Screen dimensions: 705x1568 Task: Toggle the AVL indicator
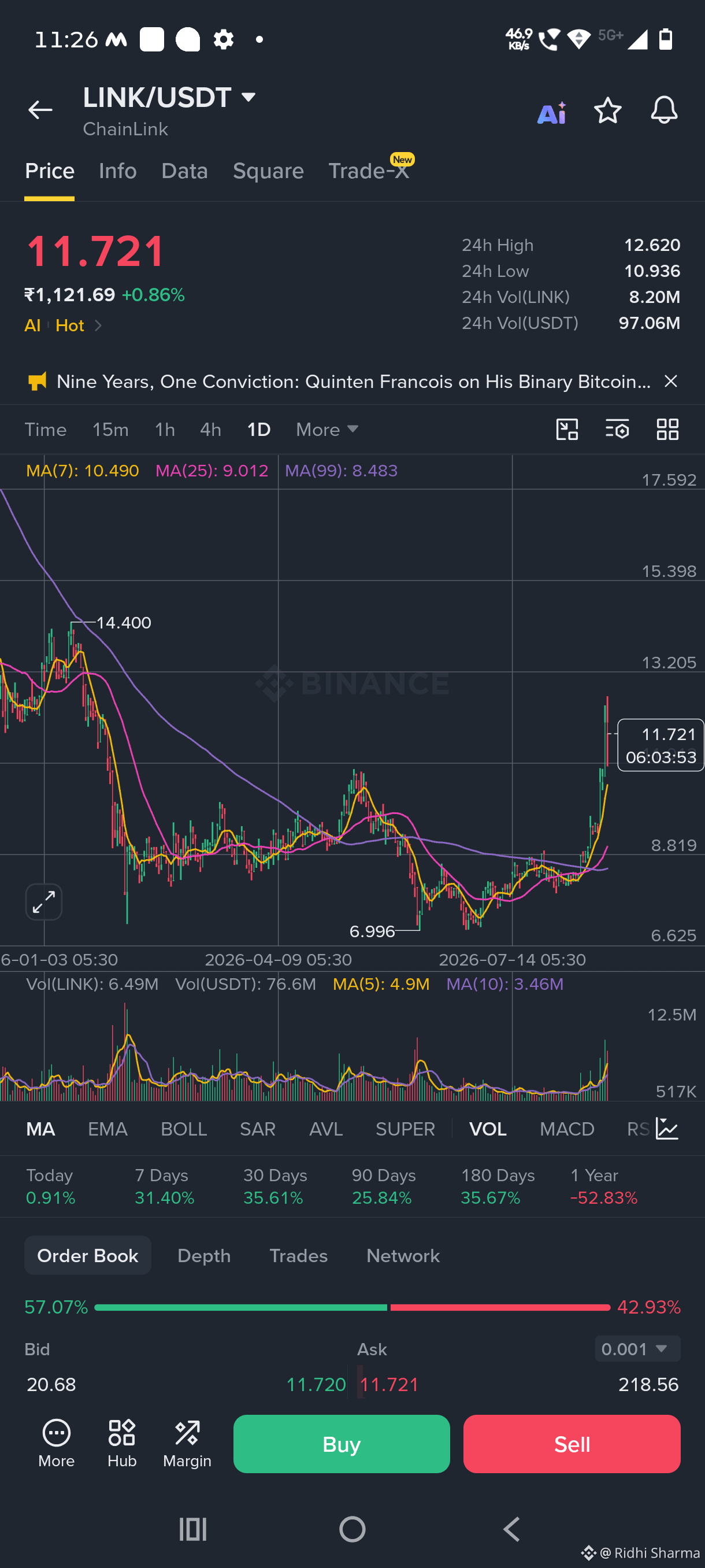[325, 1129]
